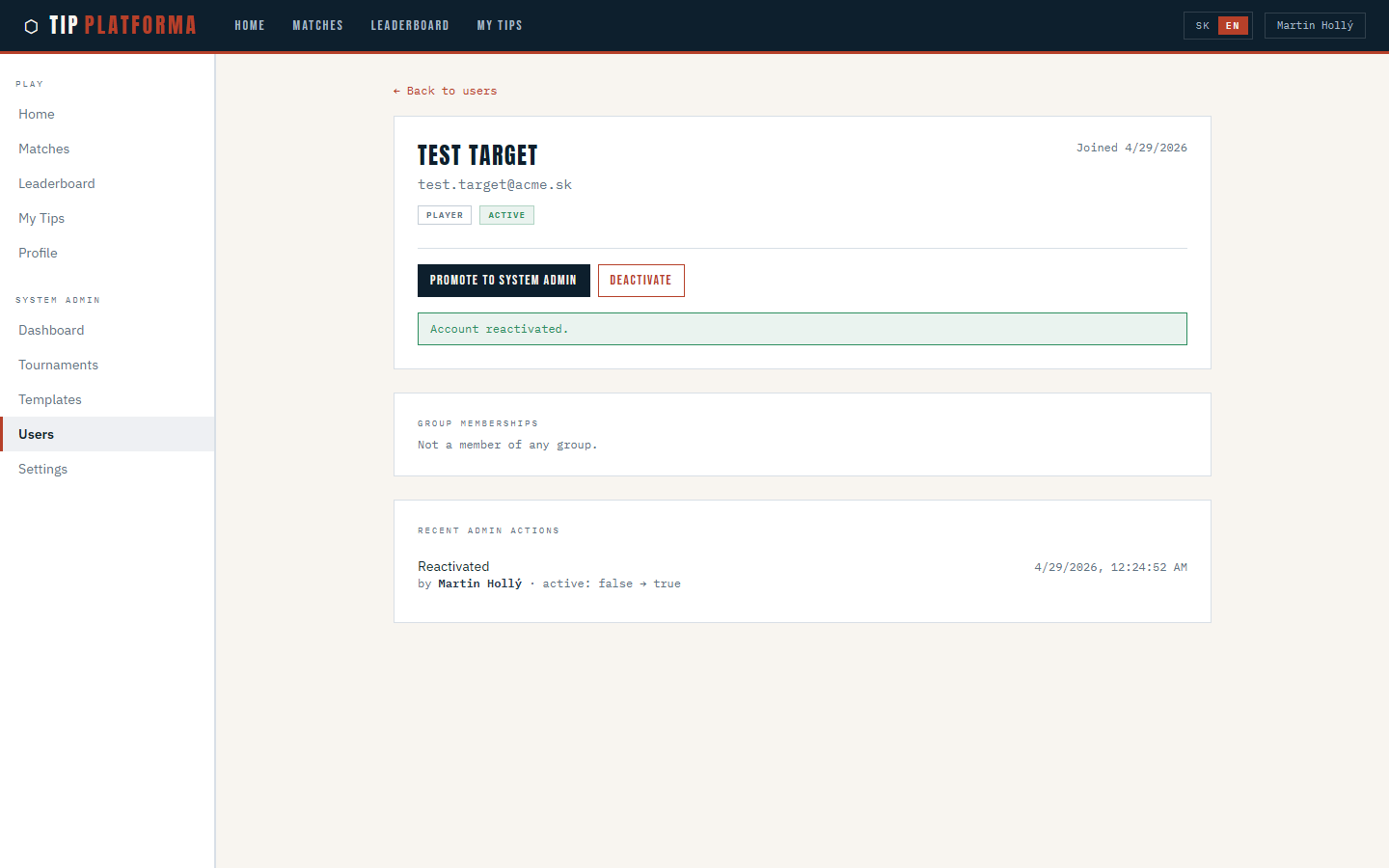Viewport: 1389px width, 868px height.
Task: Select Users in the sidebar
Action: pyautogui.click(x=37, y=434)
